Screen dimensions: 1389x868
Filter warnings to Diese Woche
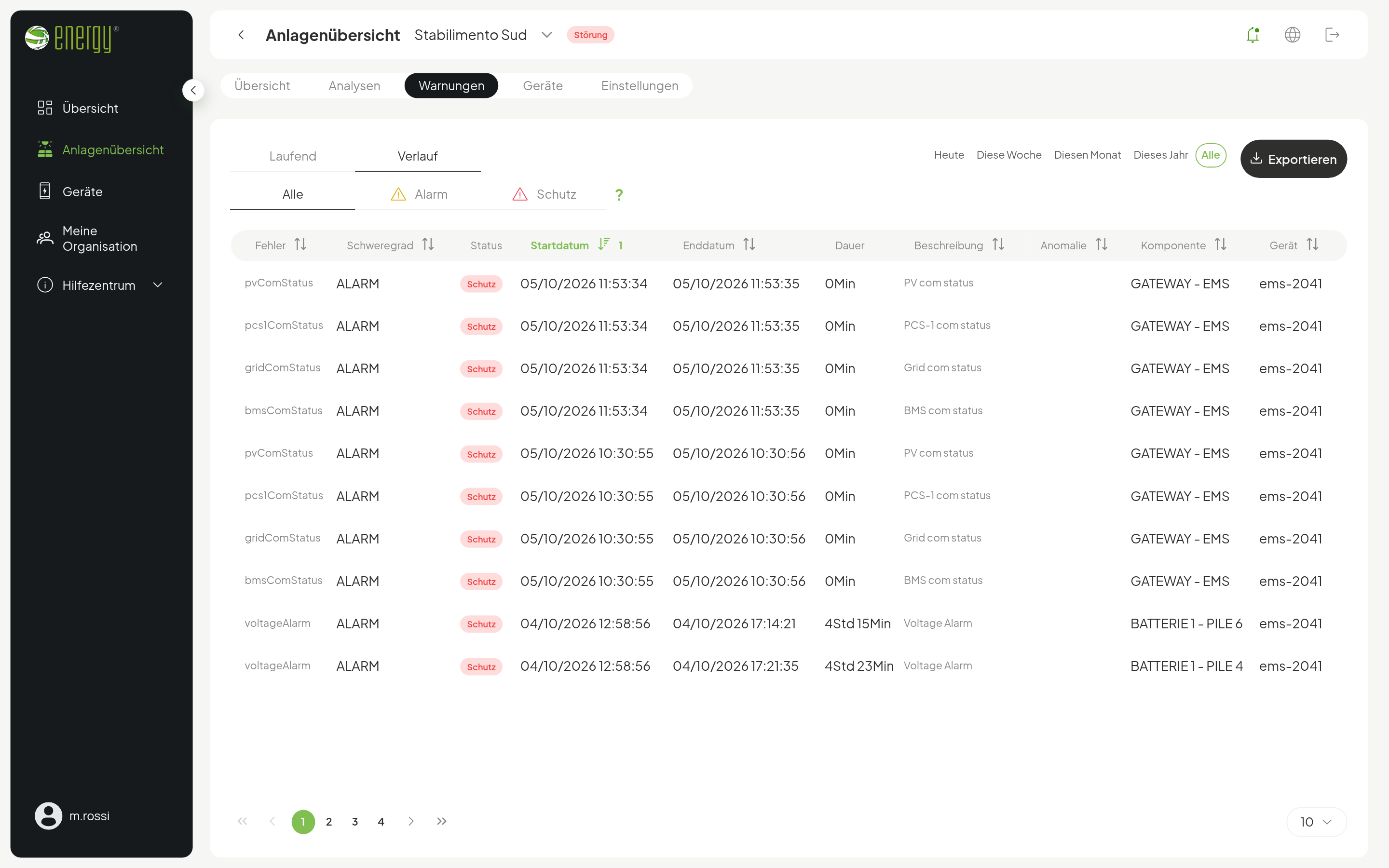(x=1008, y=155)
